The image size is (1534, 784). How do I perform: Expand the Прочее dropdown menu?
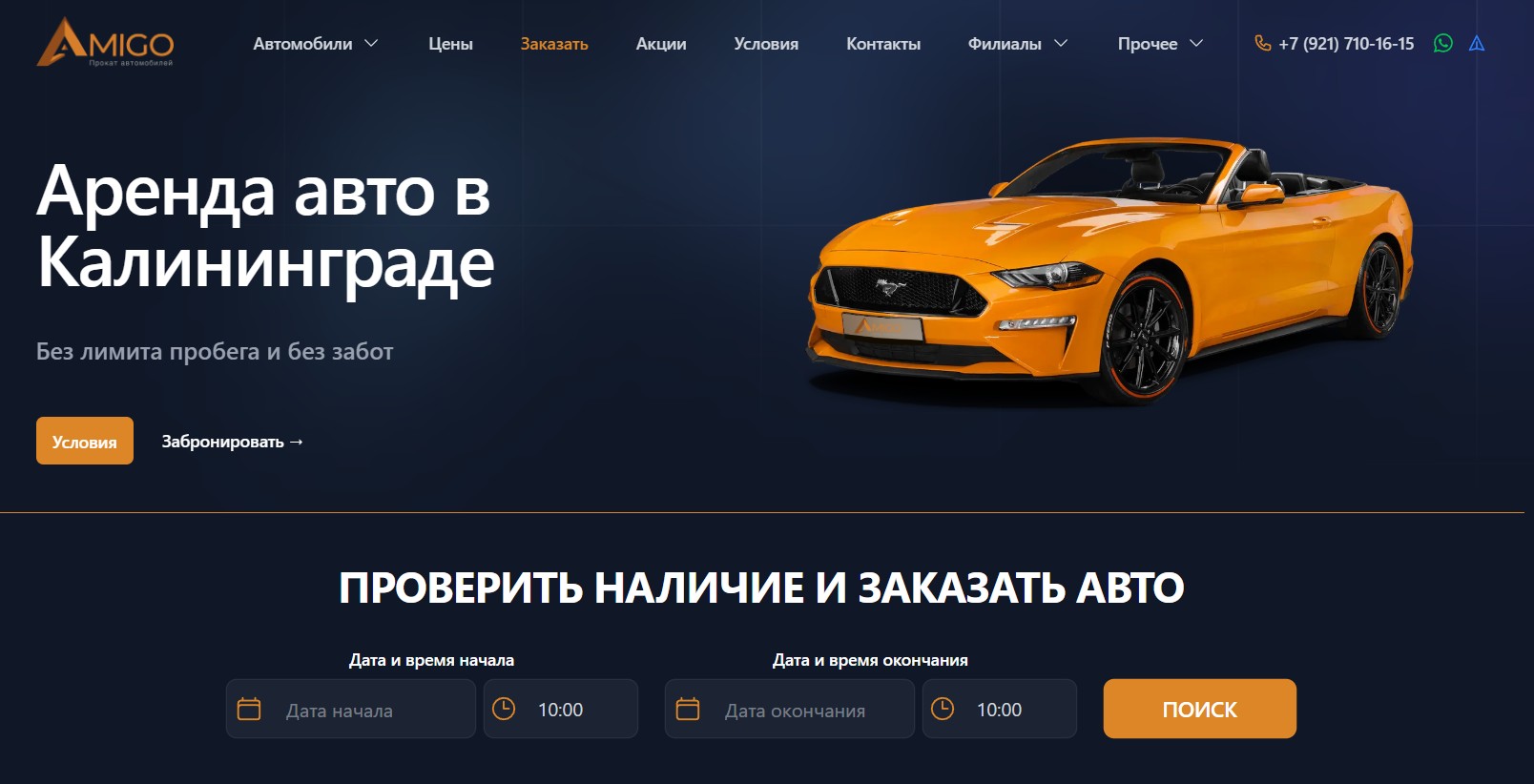tap(1161, 44)
